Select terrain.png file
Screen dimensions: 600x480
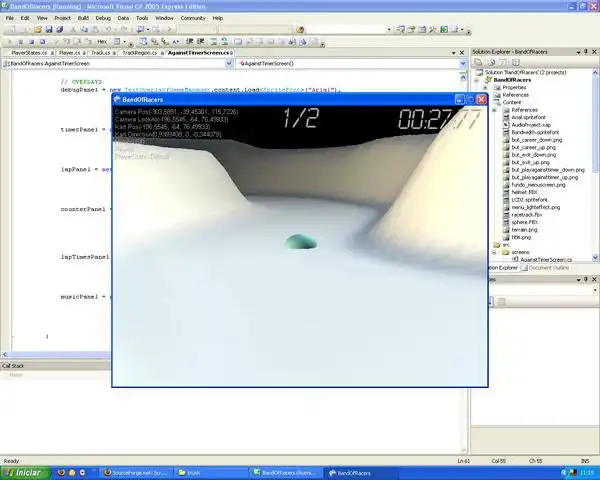click(x=524, y=230)
